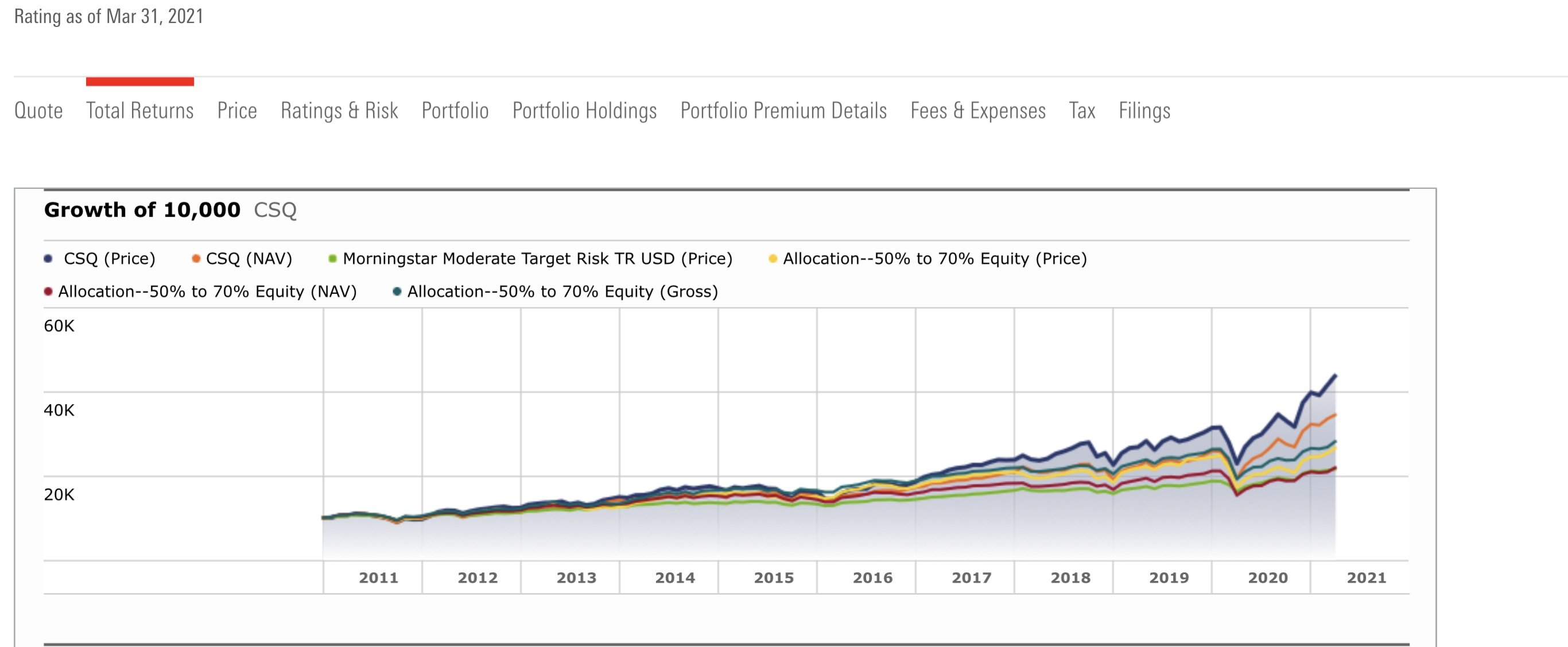This screenshot has width=1568, height=647.
Task: Click the CSQ (Price) navy legend dot
Action: point(49,259)
